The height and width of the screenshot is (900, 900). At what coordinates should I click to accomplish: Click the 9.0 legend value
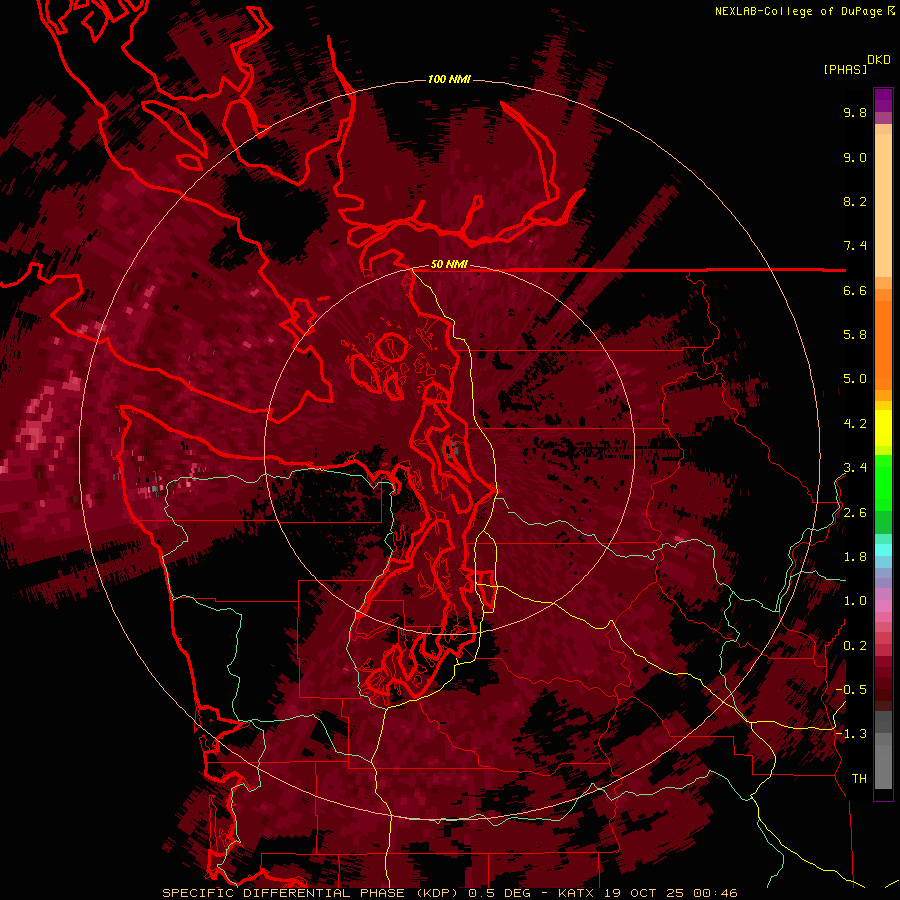855,157
